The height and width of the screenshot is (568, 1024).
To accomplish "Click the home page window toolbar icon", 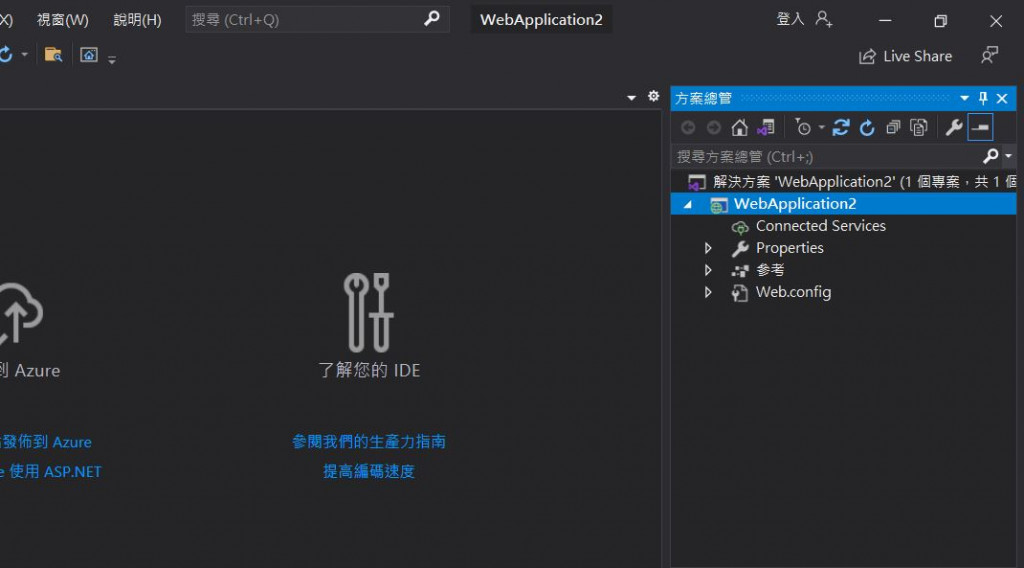I will [x=89, y=54].
